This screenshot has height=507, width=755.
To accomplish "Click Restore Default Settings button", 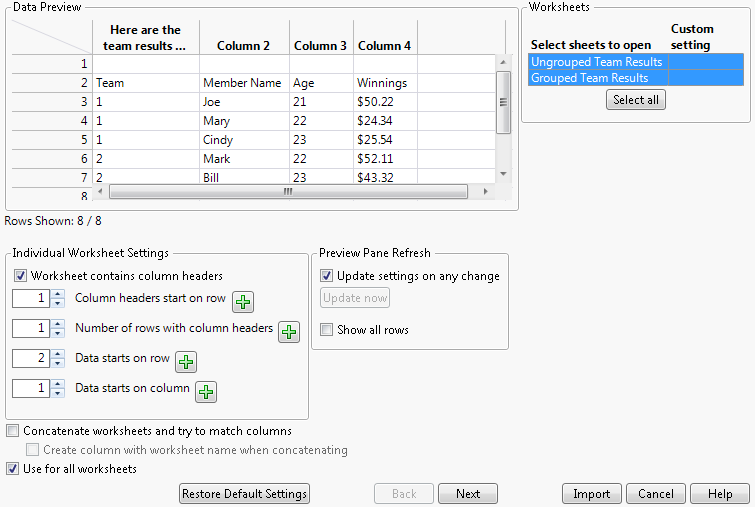I will pos(245,494).
